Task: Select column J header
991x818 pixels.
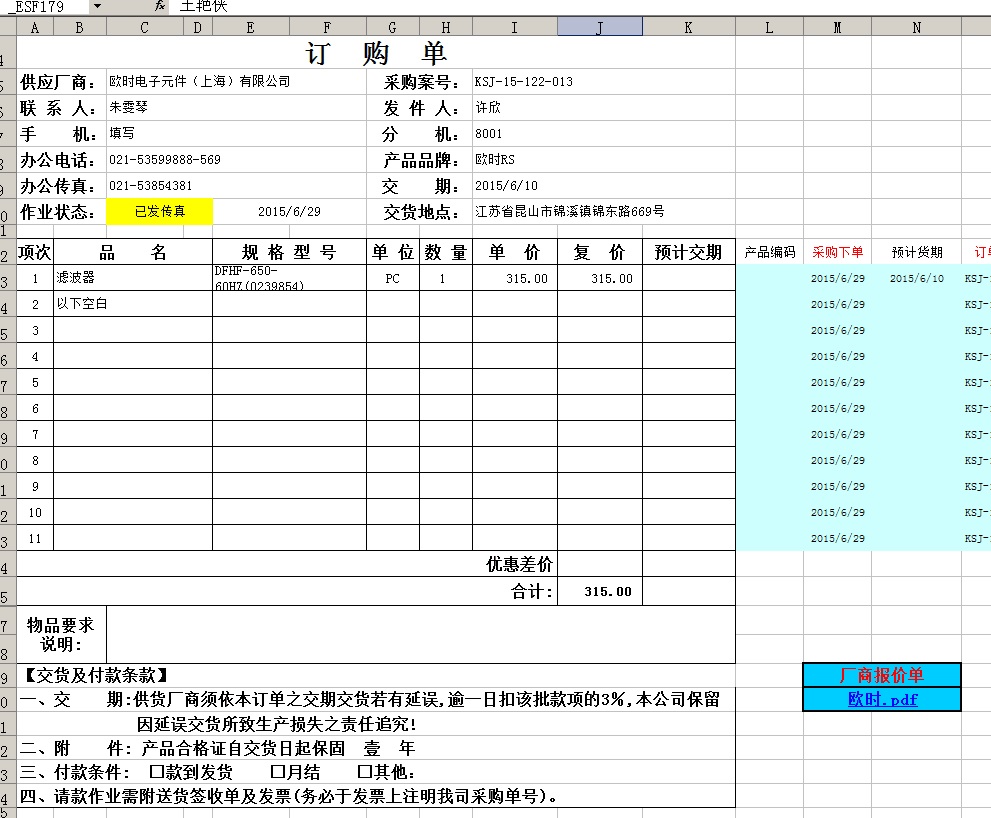Action: point(600,28)
